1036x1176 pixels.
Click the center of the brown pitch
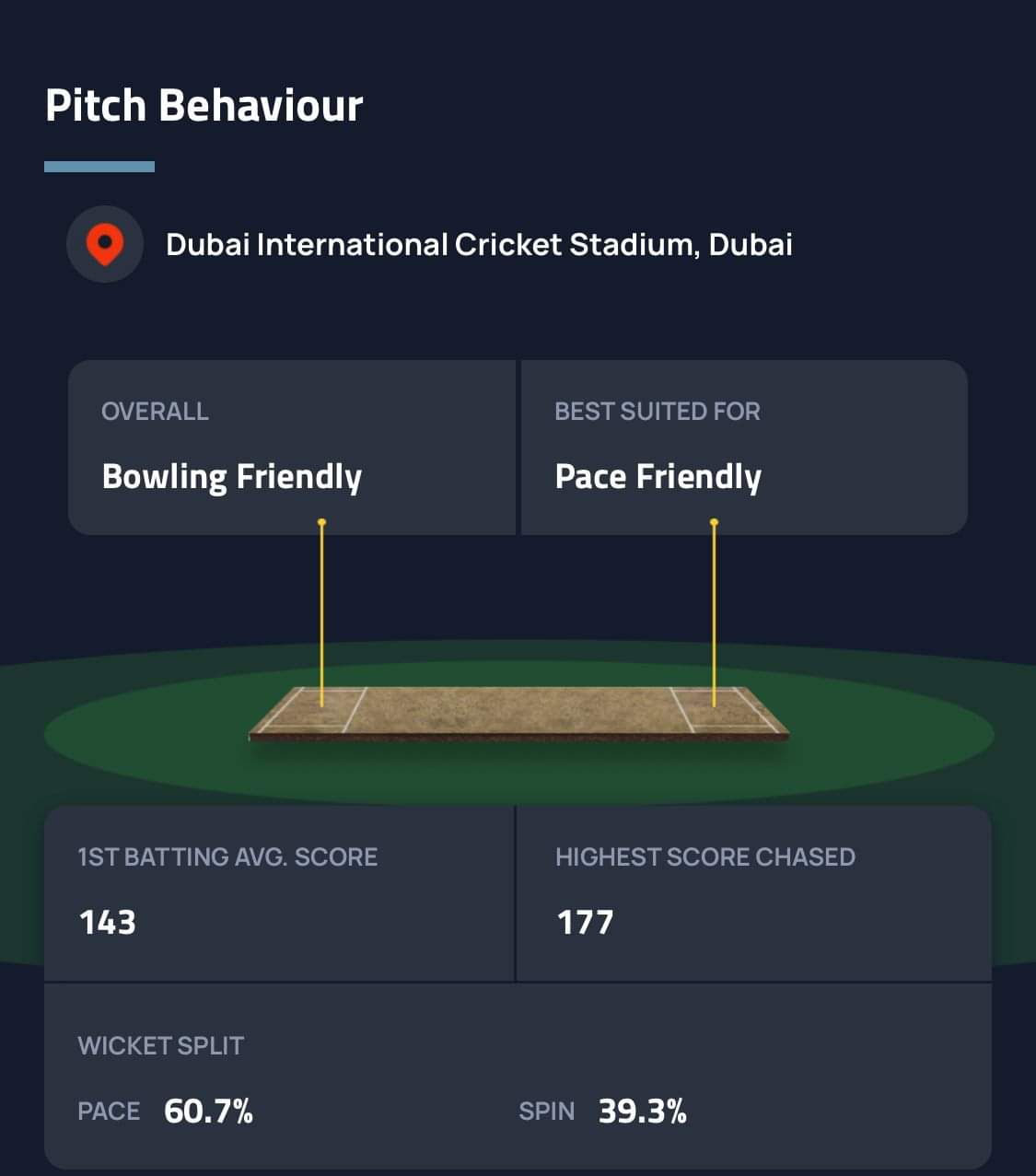point(518,711)
